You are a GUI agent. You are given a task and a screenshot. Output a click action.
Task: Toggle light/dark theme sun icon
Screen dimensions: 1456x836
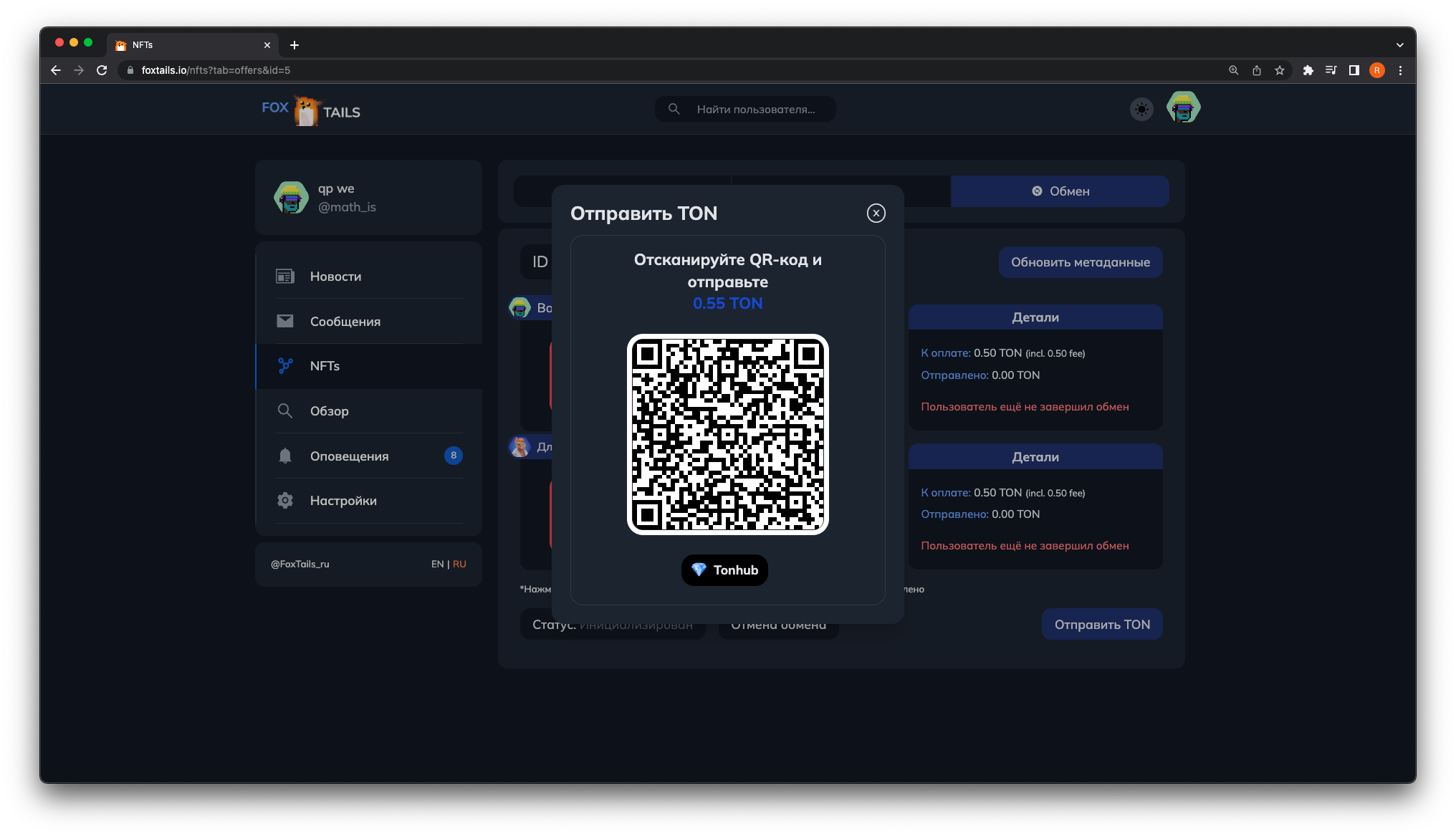[1141, 110]
